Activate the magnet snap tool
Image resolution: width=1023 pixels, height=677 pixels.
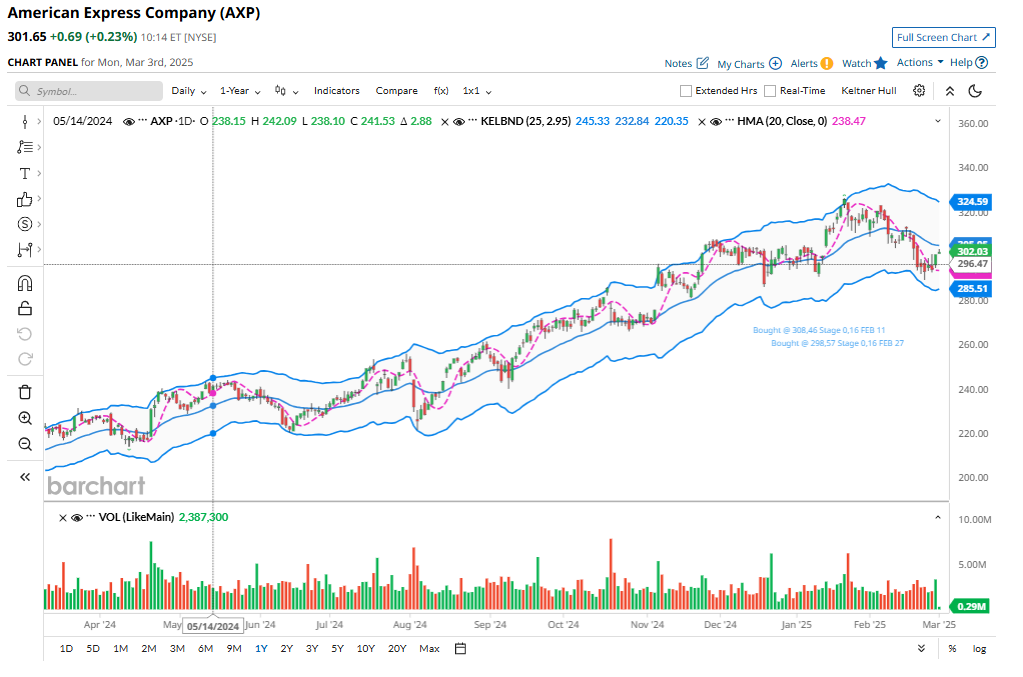(x=25, y=283)
